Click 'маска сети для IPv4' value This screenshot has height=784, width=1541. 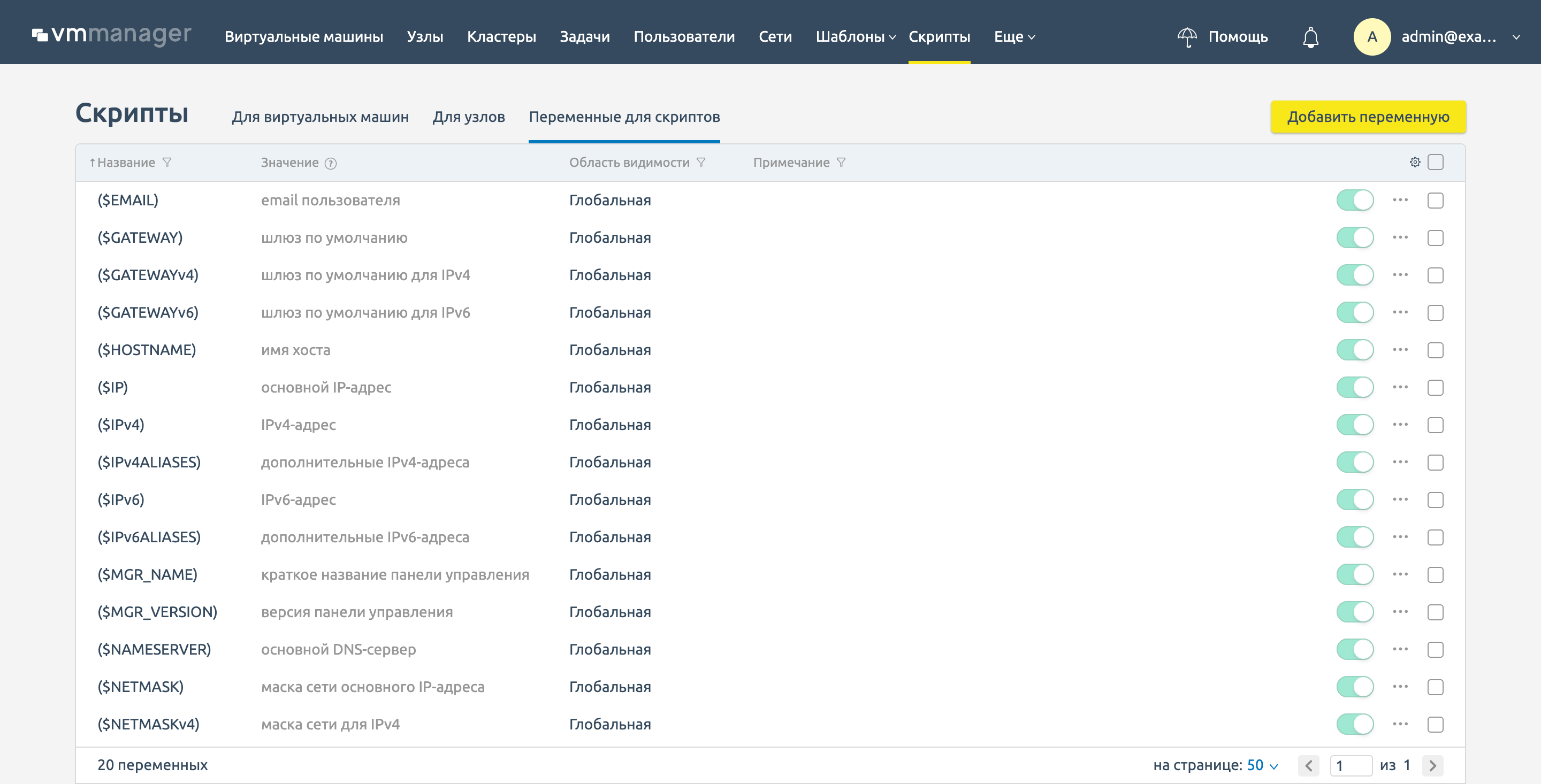pos(330,724)
